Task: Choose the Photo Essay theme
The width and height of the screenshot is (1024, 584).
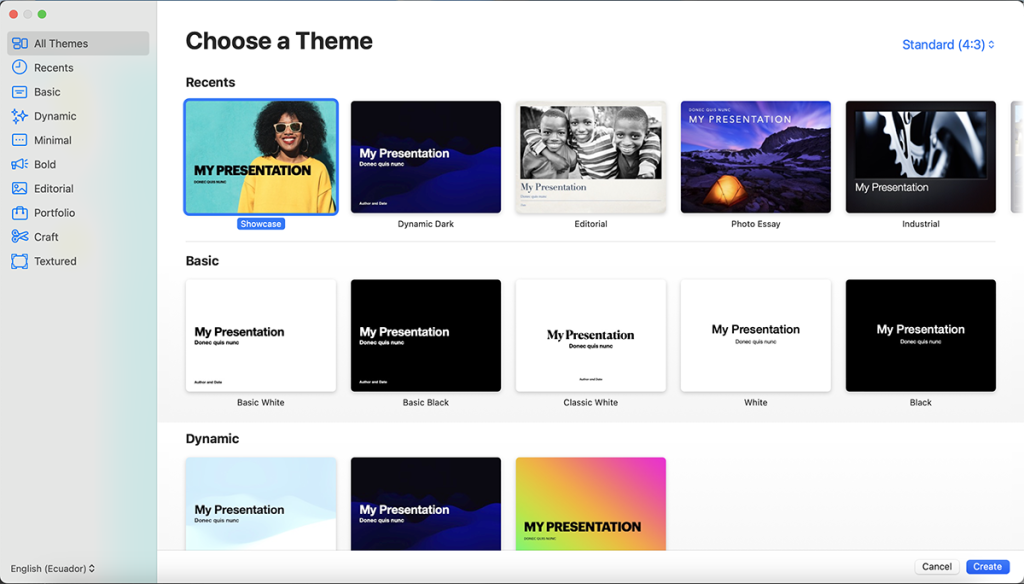Action: 755,156
